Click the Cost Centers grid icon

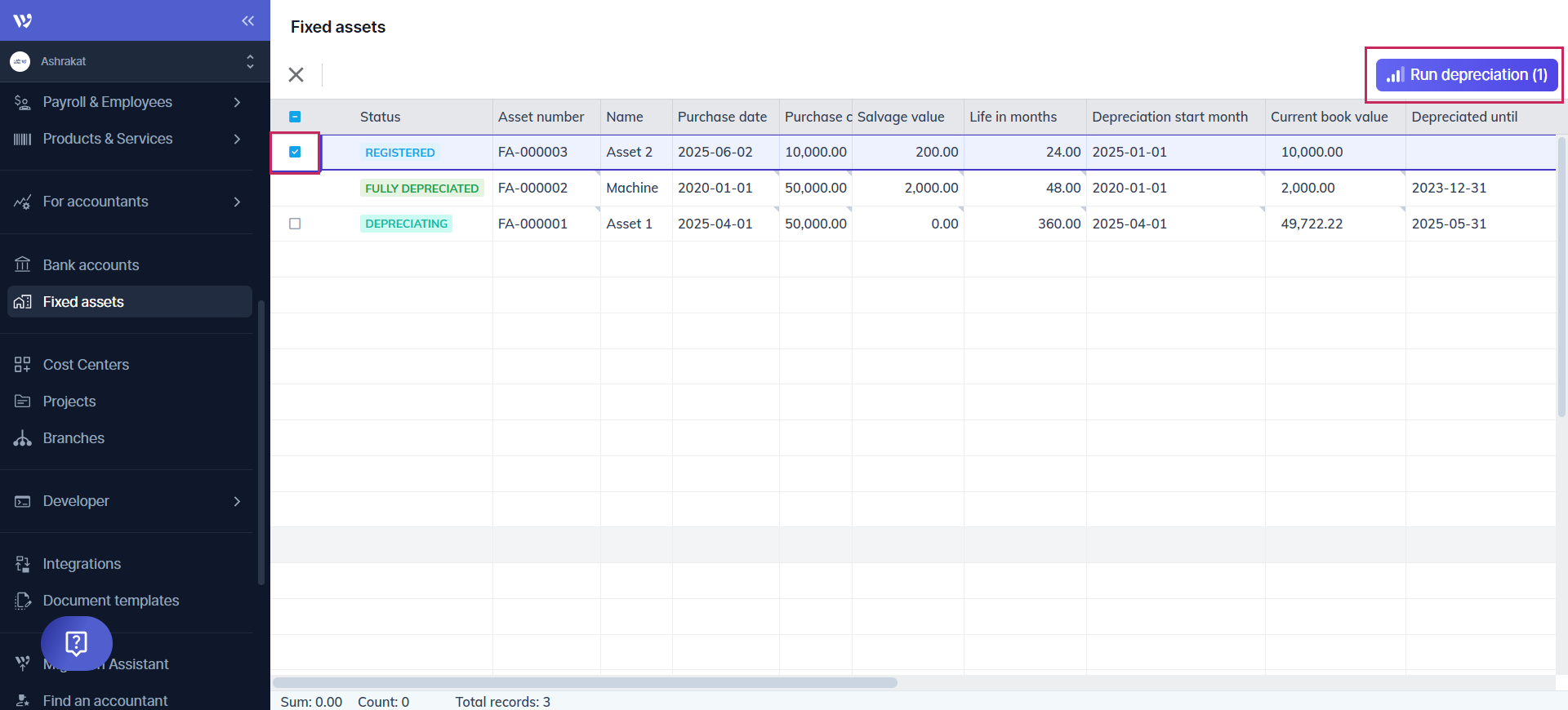click(22, 365)
